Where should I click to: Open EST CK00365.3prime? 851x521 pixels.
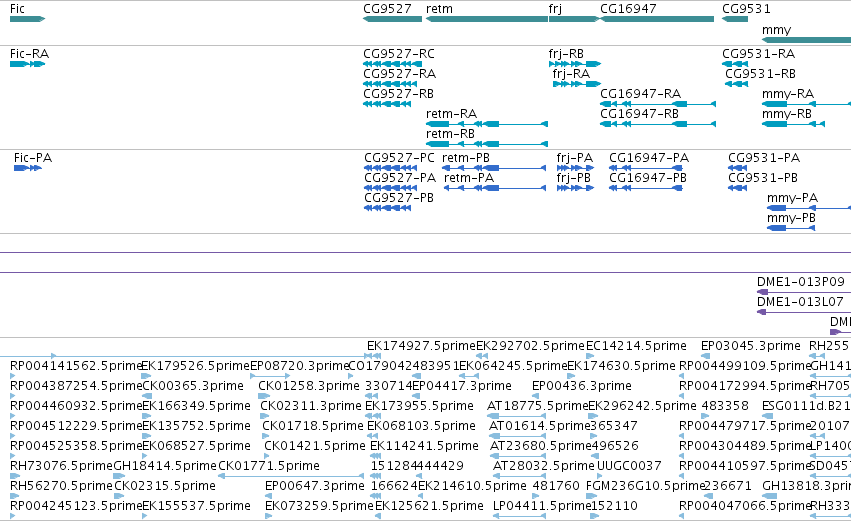point(193,386)
